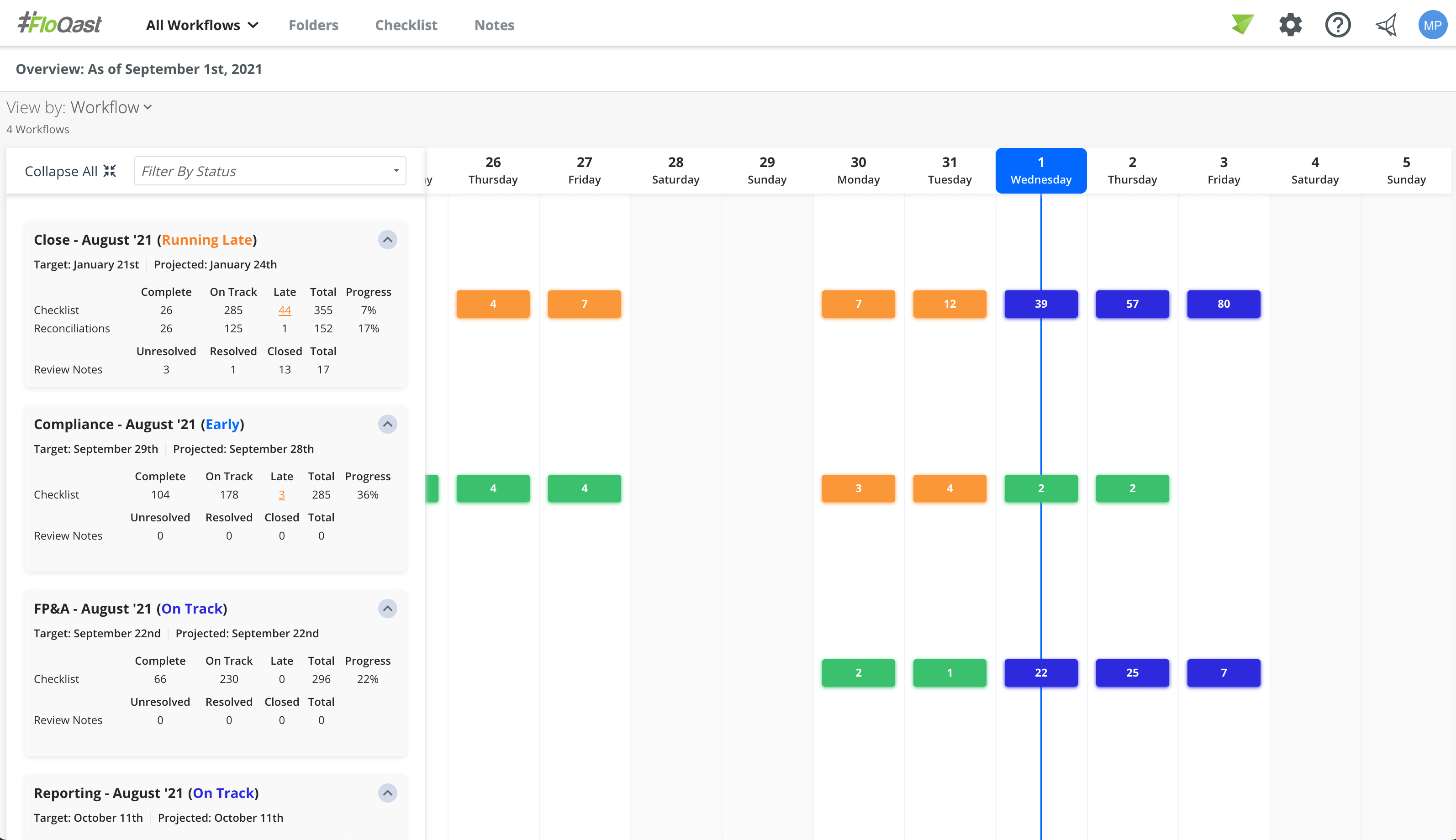The height and width of the screenshot is (840, 1456).
Task: Click Close blue tile 80 on Friday
Action: 1224,304
